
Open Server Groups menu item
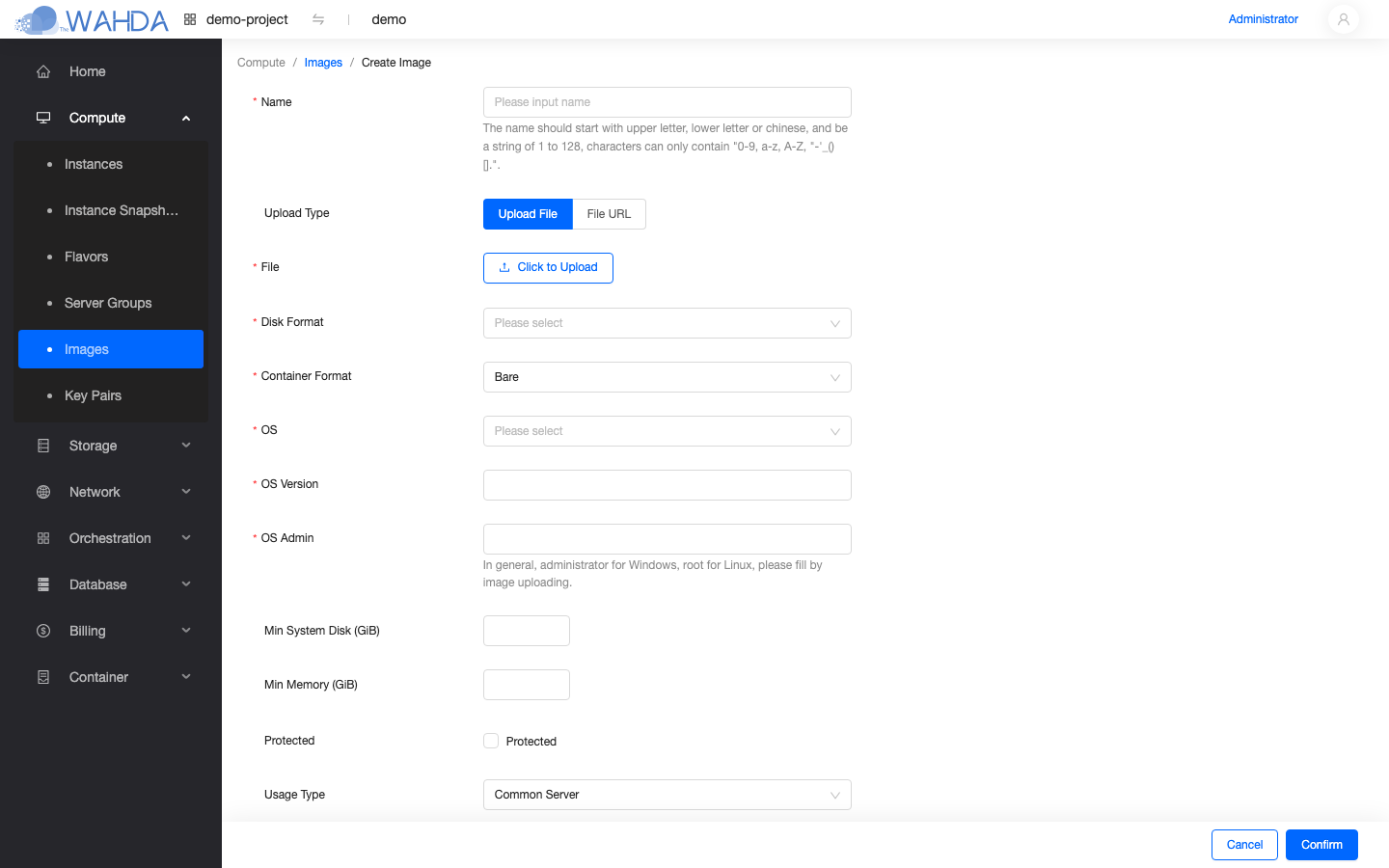(x=111, y=303)
